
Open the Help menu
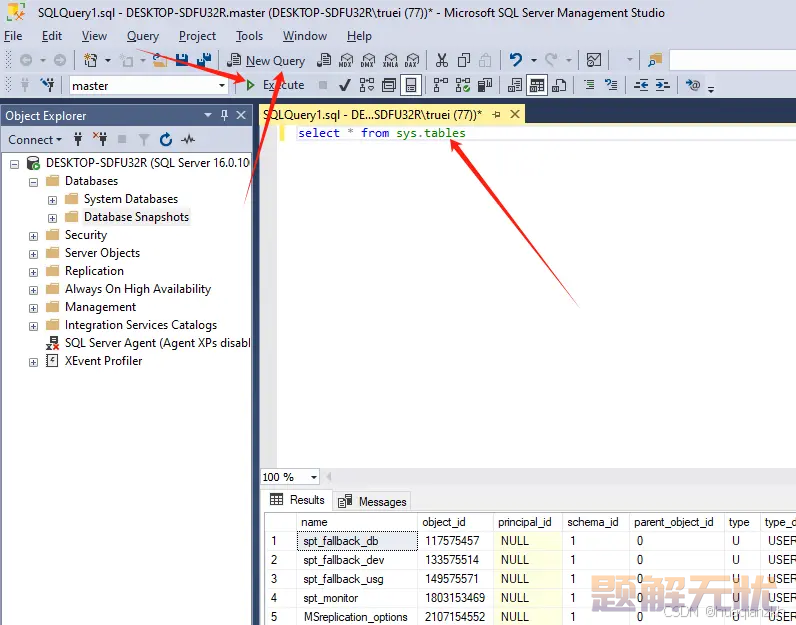(359, 36)
